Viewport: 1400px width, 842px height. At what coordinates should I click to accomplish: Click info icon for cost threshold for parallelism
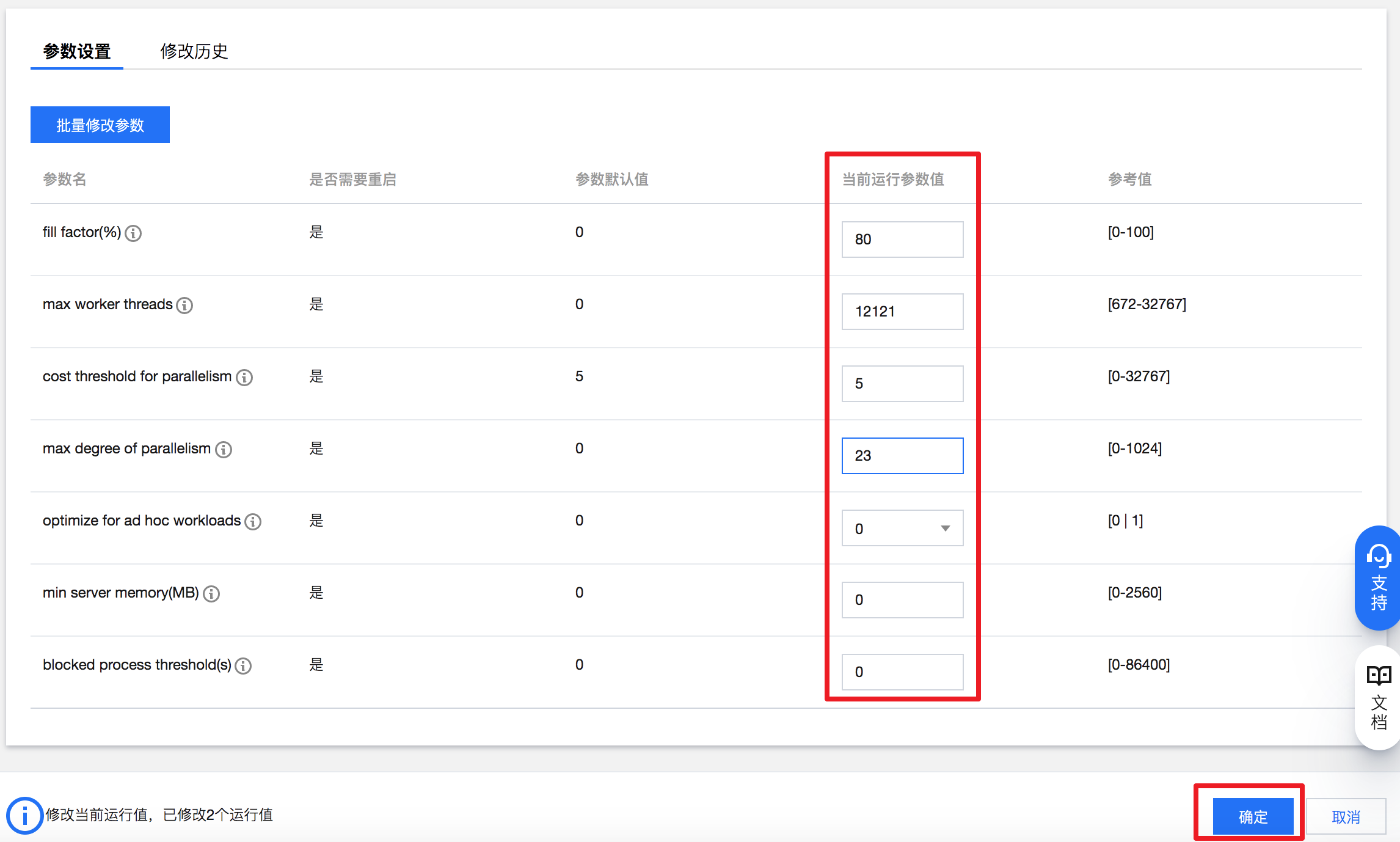(x=244, y=378)
